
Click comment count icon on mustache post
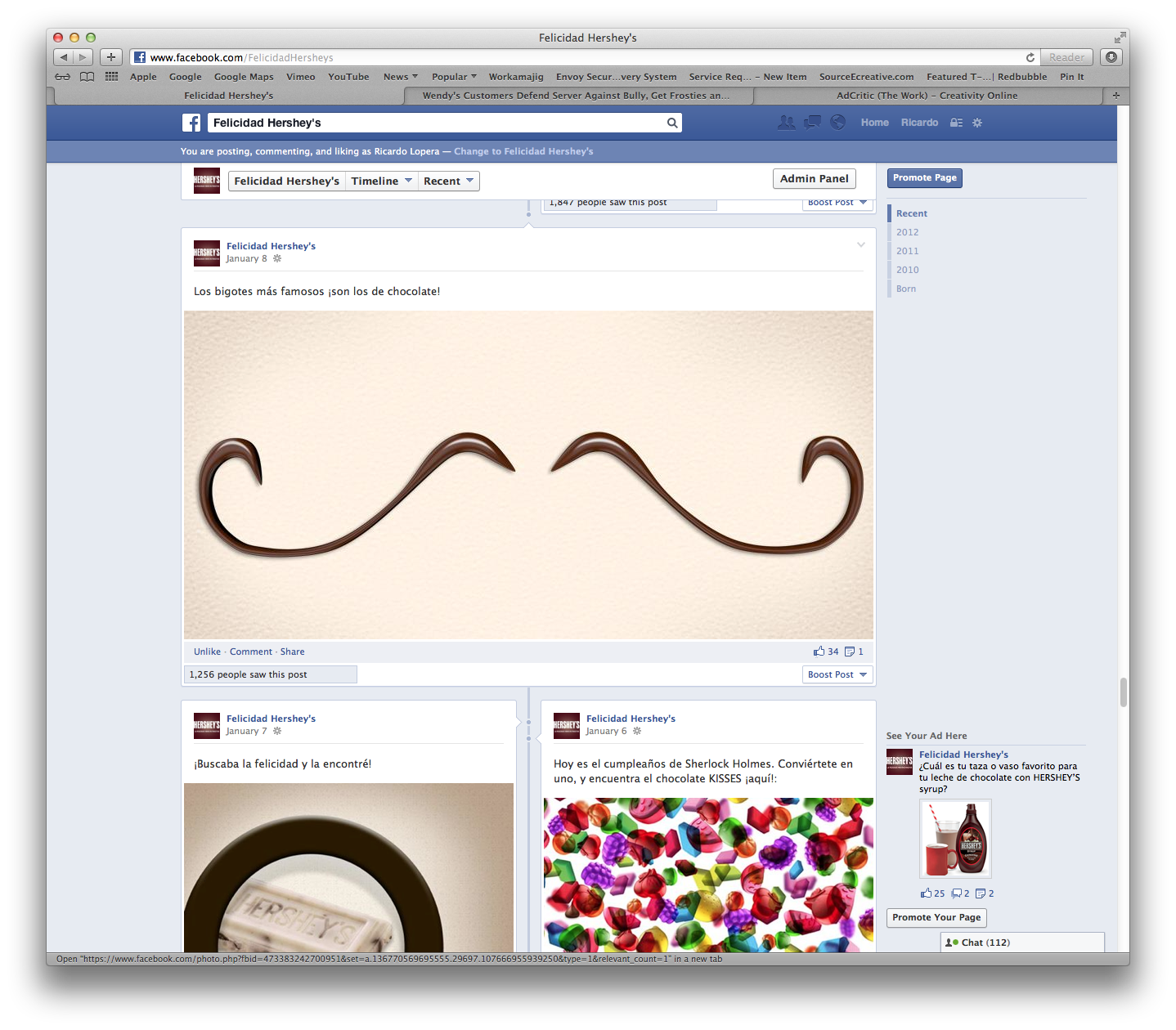click(850, 652)
